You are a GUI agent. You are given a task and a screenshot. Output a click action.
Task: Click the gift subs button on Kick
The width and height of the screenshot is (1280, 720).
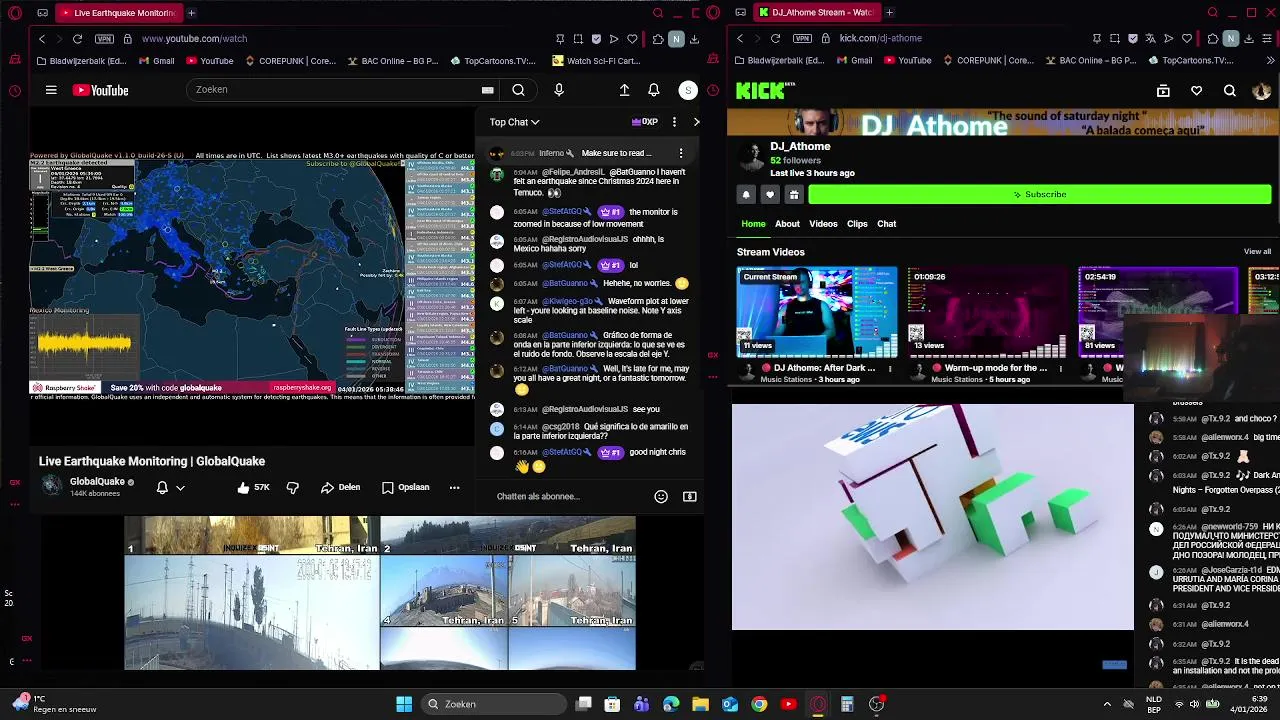tap(794, 194)
